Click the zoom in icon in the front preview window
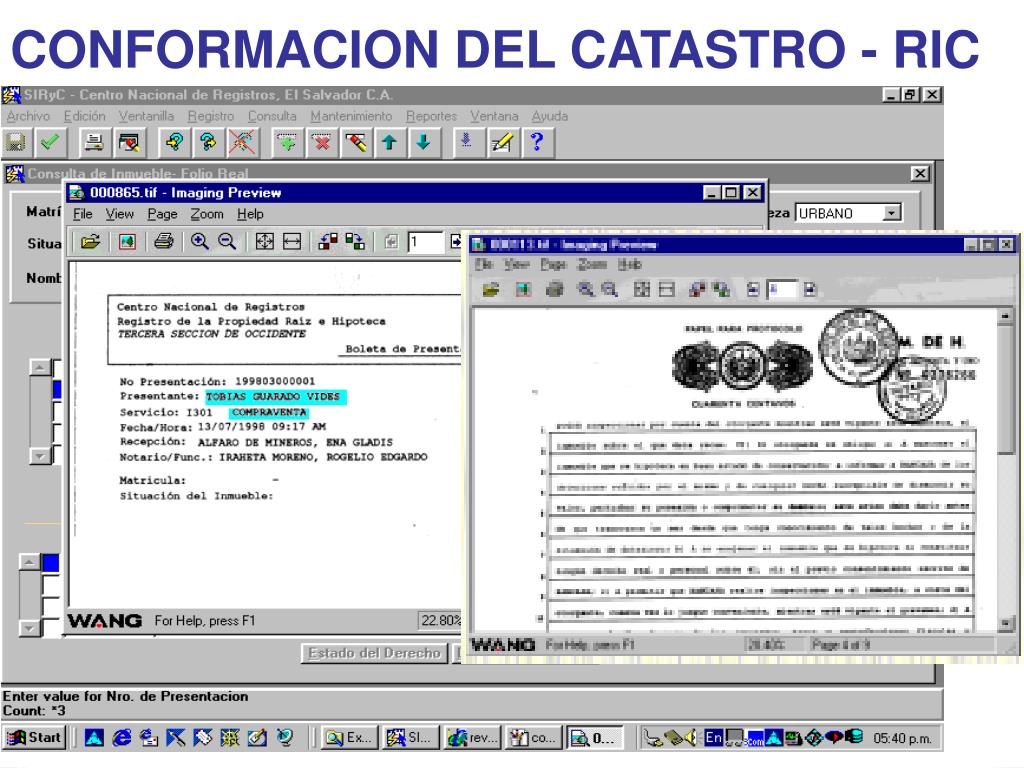Viewport: 1024px width, 768px height. [586, 289]
